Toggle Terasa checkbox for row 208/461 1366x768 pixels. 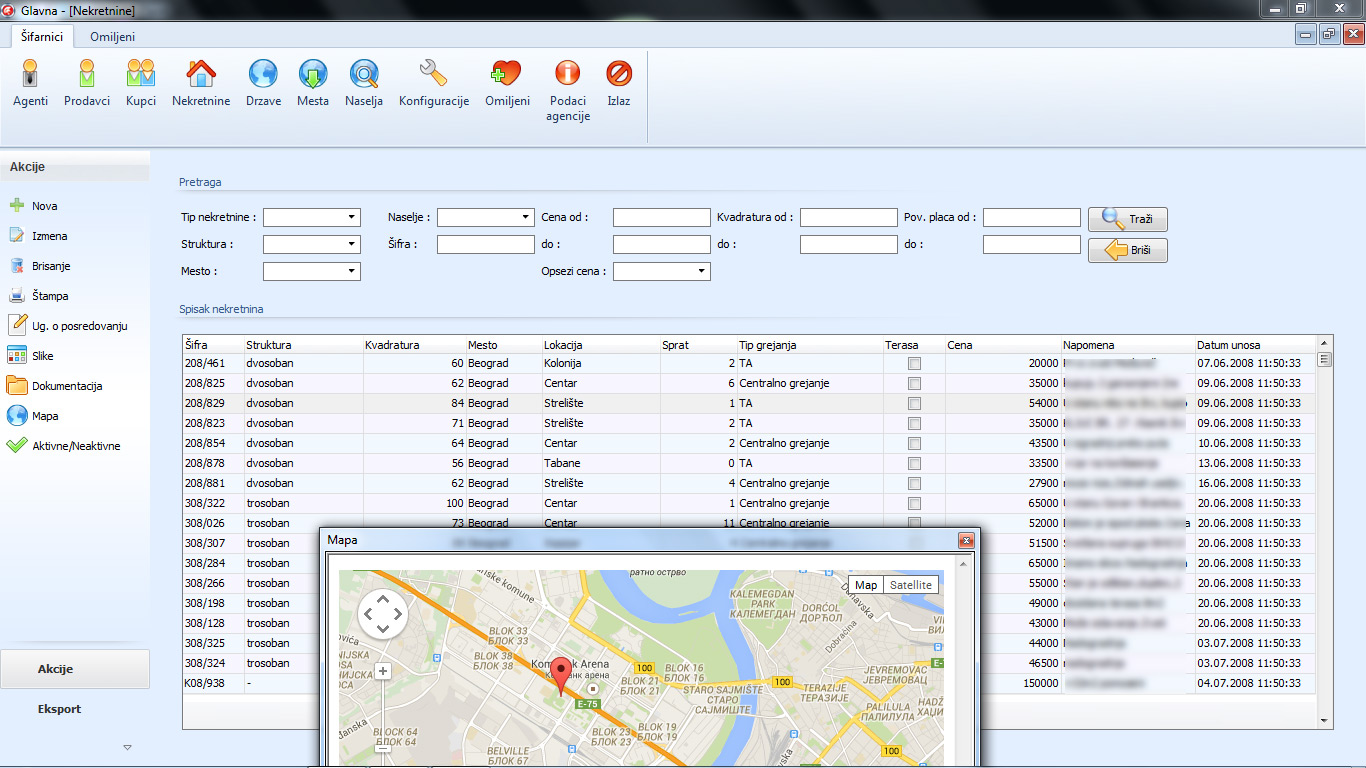pyautogui.click(x=914, y=364)
